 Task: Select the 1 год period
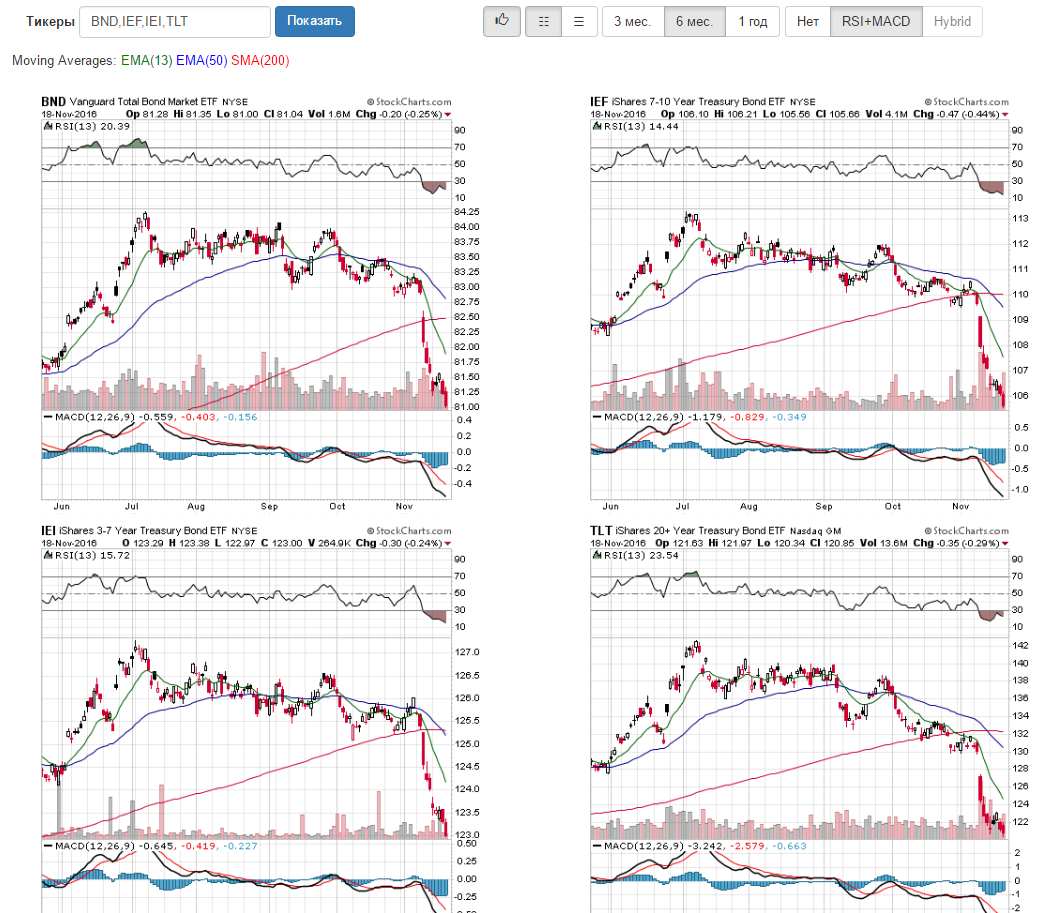pos(752,21)
